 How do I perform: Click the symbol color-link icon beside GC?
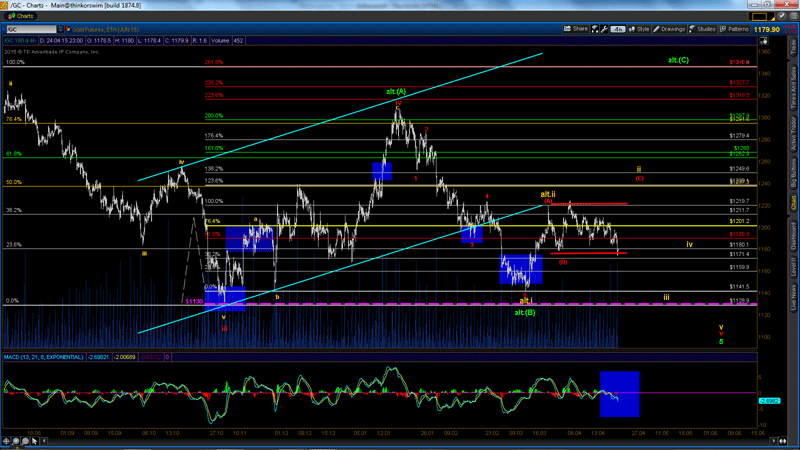pyautogui.click(x=66, y=30)
